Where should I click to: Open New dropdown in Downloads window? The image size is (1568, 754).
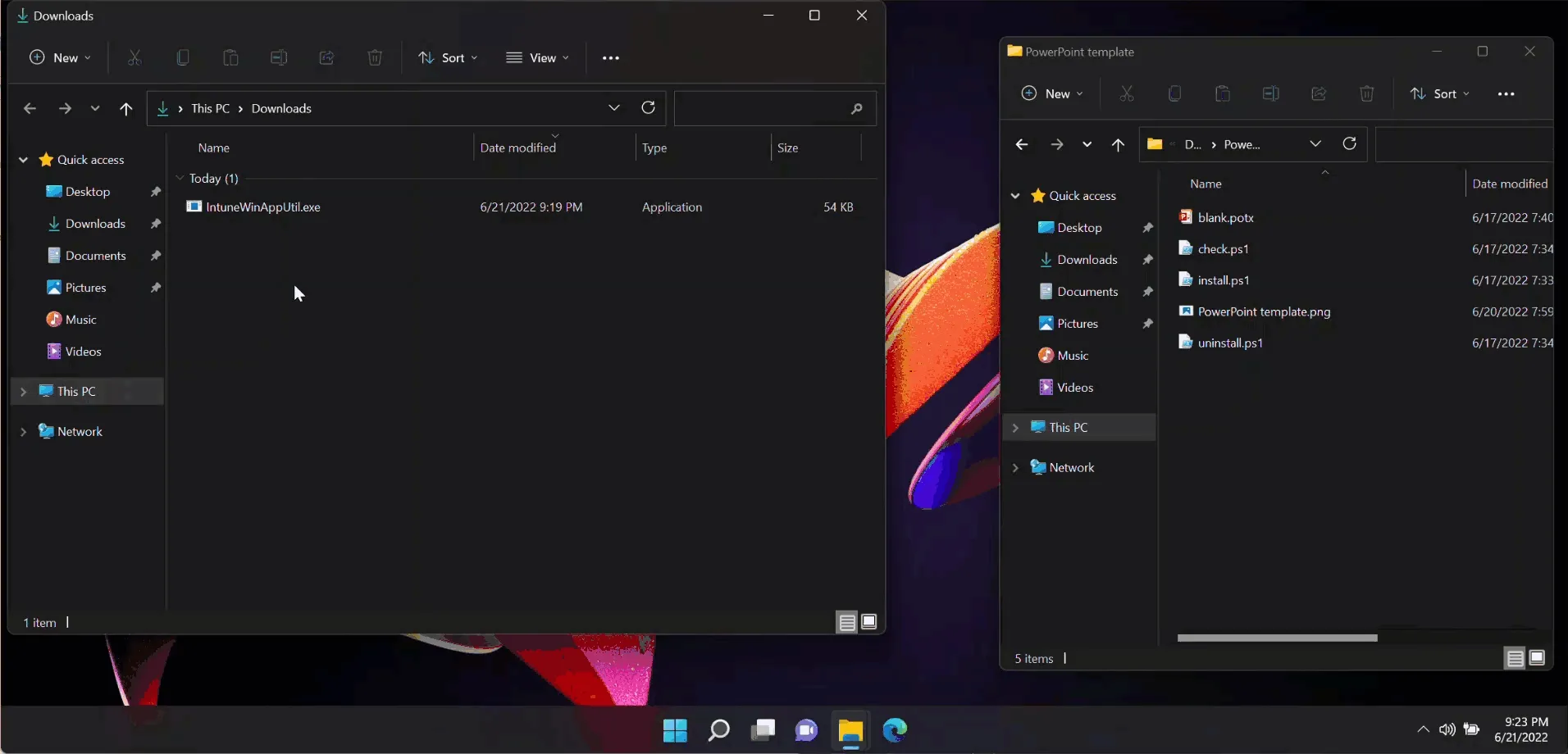click(x=60, y=57)
